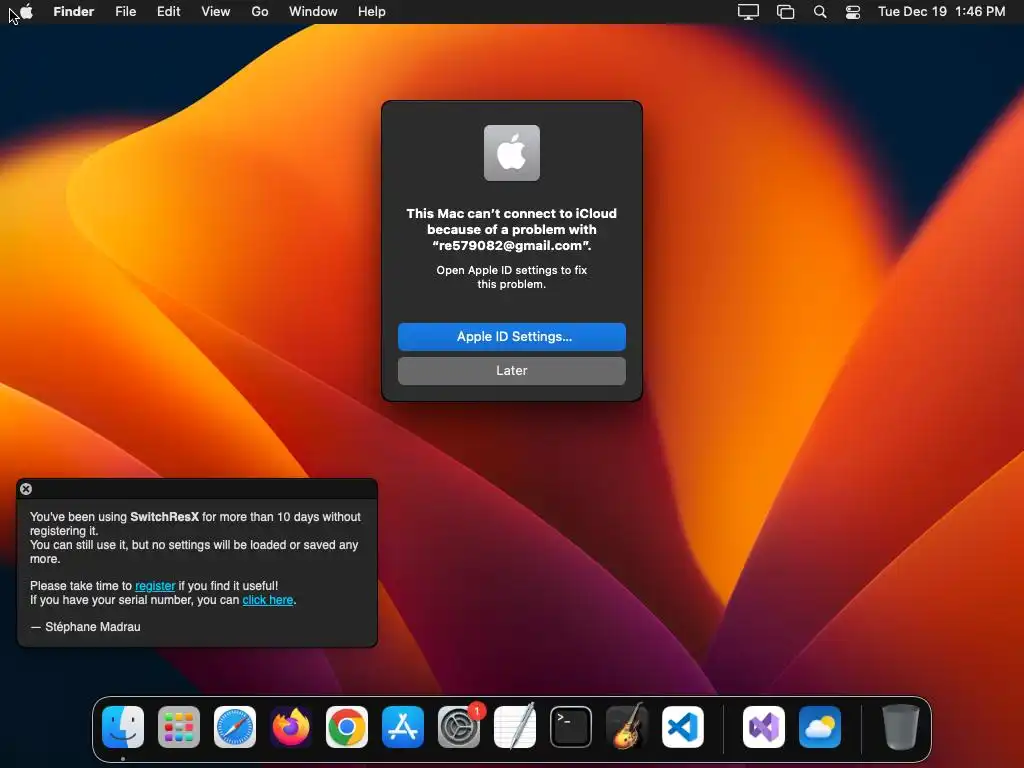Open the cloud weather app in Dock
1024x768 pixels.
pyautogui.click(x=820, y=727)
